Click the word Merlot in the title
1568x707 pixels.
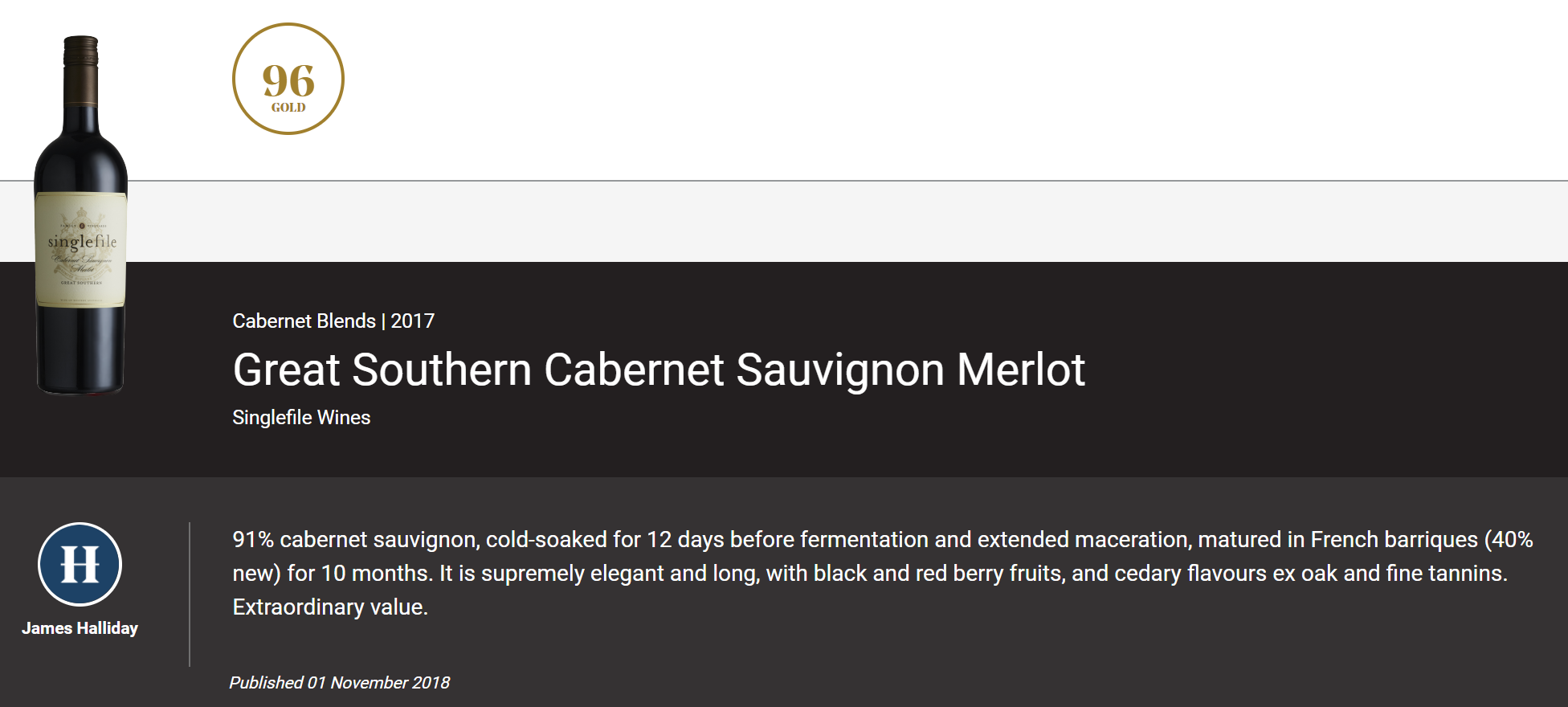pyautogui.click(x=1021, y=370)
